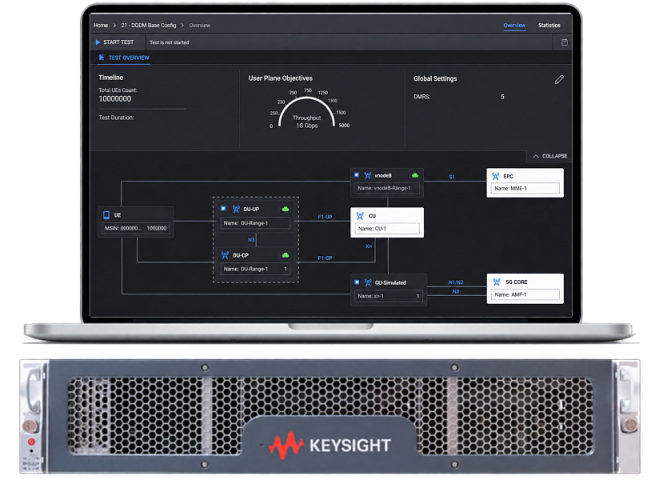Select the TEST OVERVIEW tab
Image resolution: width=655 pixels, height=480 pixels.
[x=124, y=58]
